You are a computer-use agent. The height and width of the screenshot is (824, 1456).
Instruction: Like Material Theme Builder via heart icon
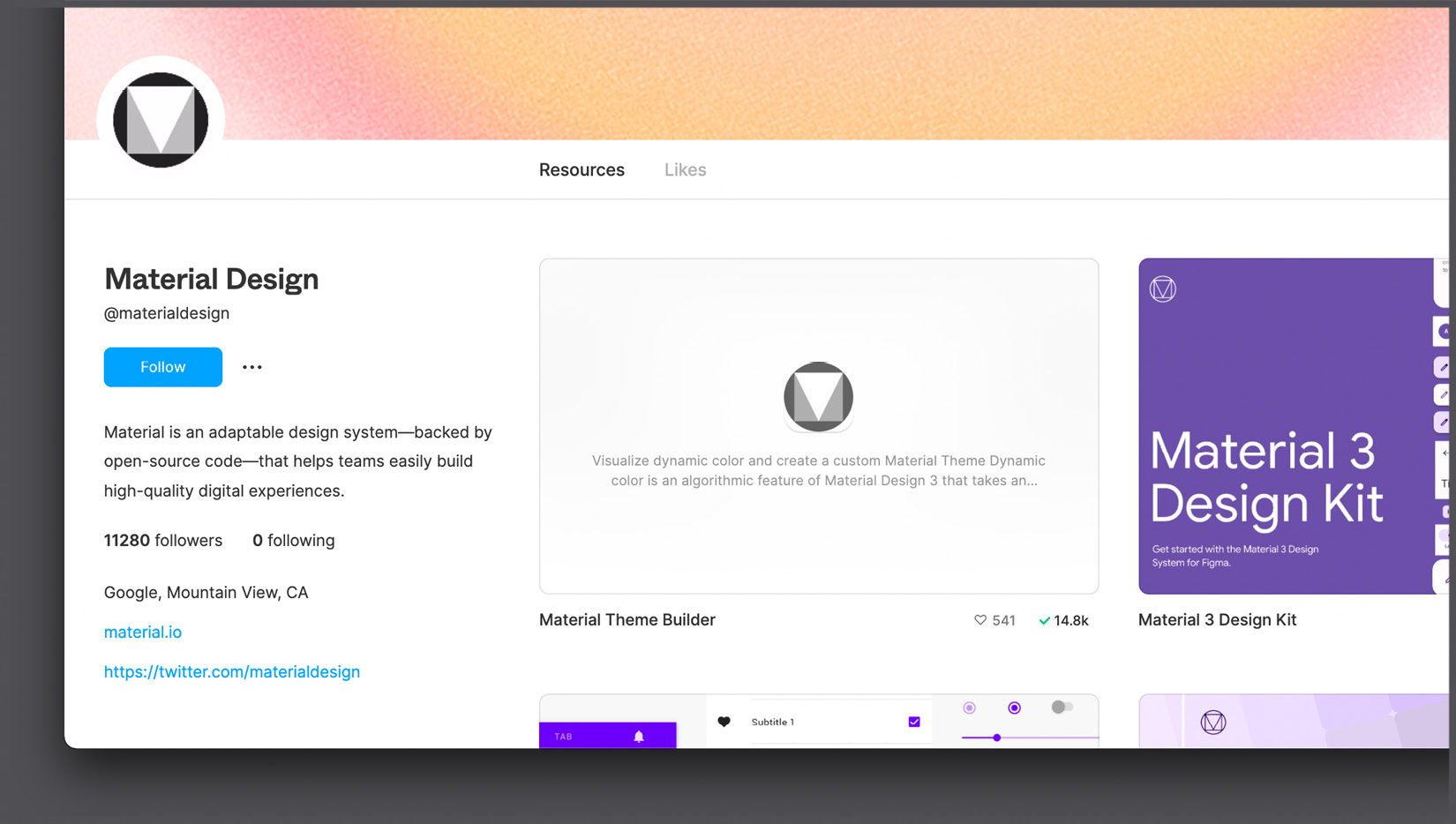coord(980,620)
